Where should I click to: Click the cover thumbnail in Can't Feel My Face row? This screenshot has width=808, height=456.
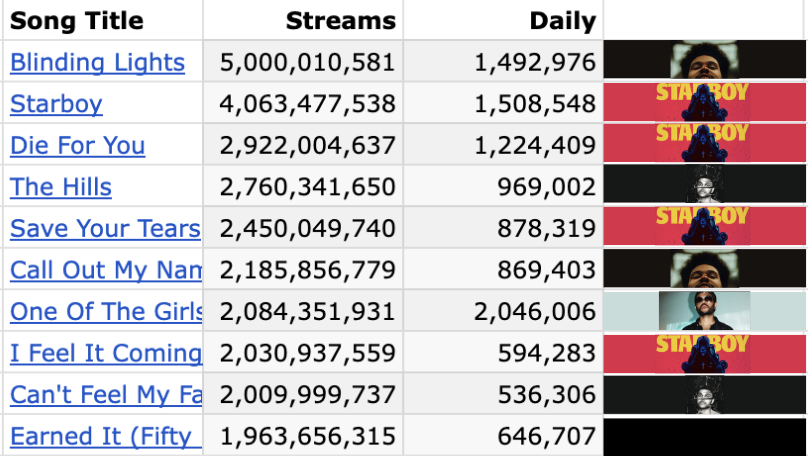(x=704, y=394)
